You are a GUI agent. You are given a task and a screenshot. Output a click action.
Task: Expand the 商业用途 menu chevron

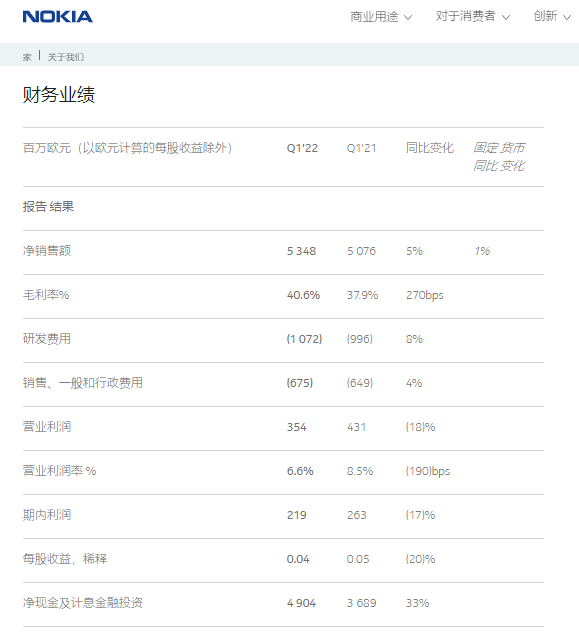click(x=408, y=17)
